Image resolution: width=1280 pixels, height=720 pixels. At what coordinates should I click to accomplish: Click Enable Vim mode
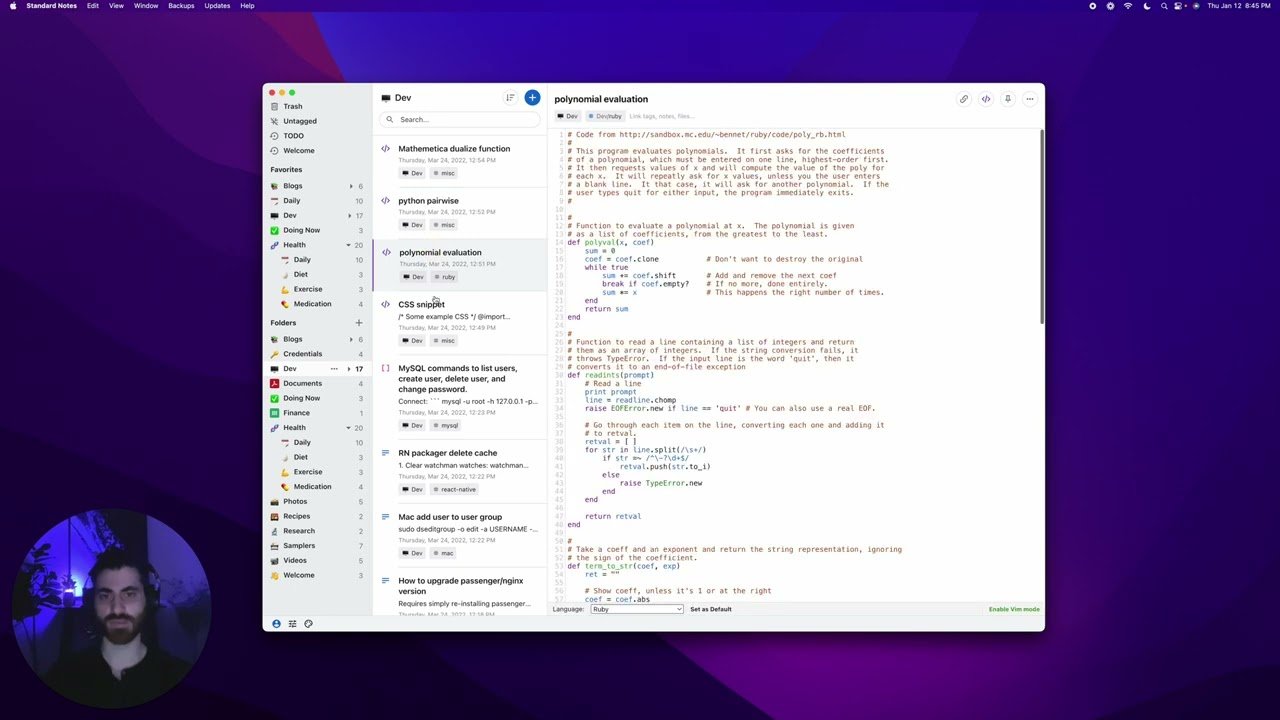(1014, 609)
